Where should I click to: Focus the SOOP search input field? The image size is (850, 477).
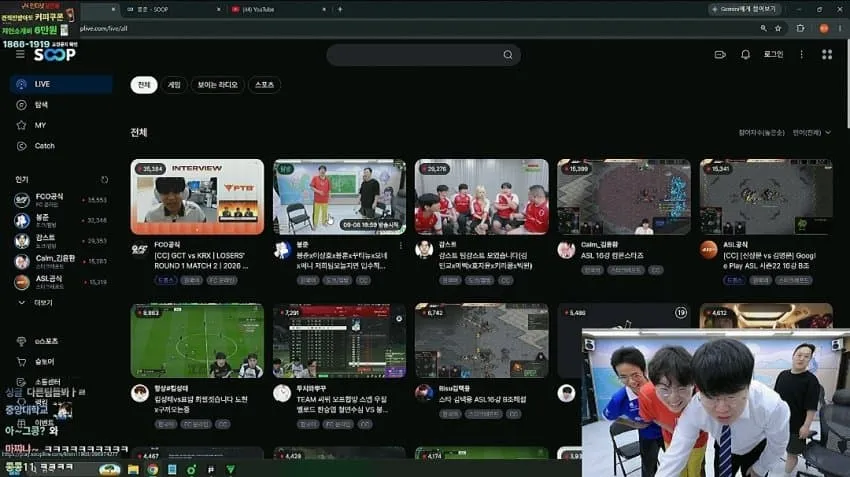(415, 55)
